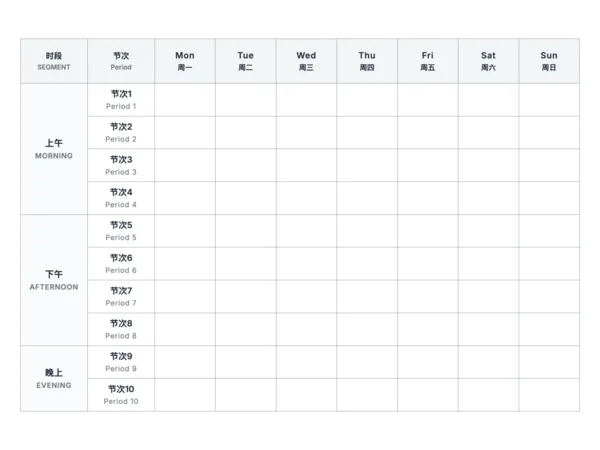This screenshot has height=450, width=600.
Task: Click the 节次1 Period 1 row label
Action: coord(121,100)
